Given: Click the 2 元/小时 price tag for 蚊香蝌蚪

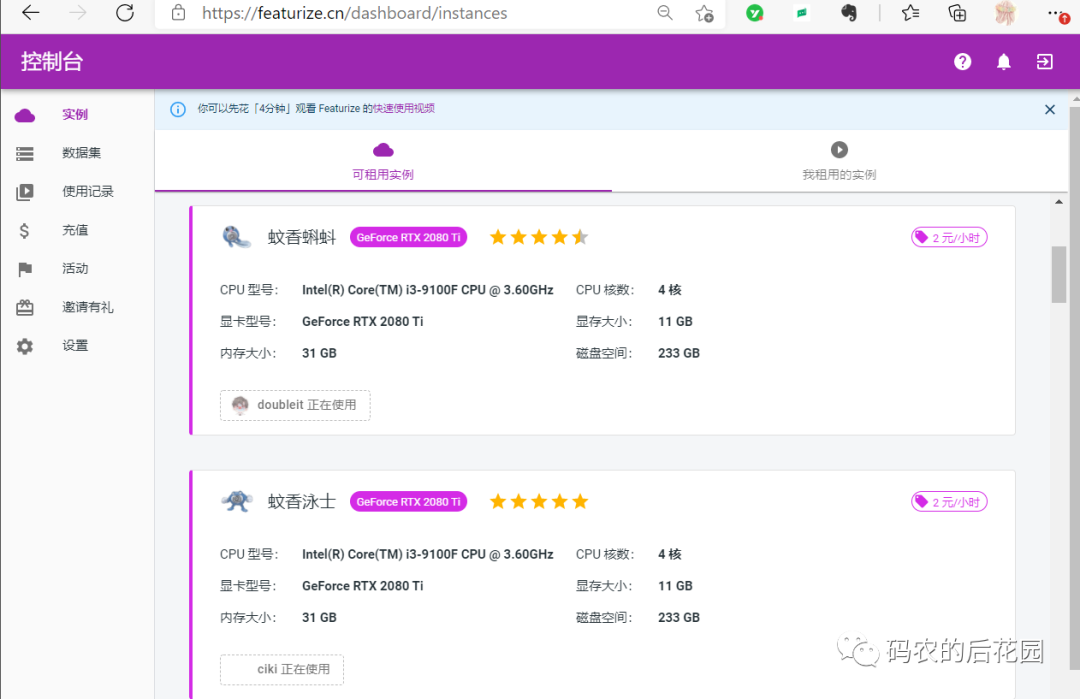Looking at the screenshot, I should pyautogui.click(x=949, y=238).
